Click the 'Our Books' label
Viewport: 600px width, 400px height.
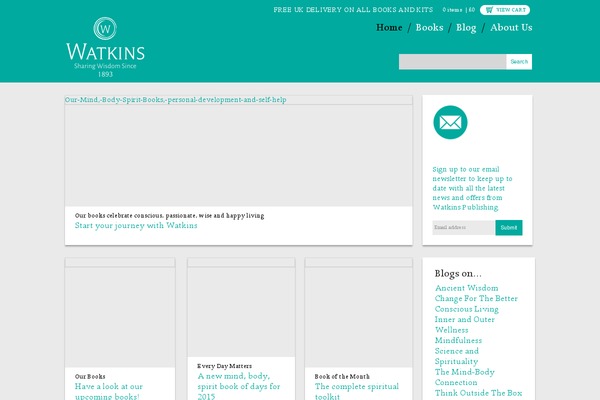pyautogui.click(x=90, y=376)
